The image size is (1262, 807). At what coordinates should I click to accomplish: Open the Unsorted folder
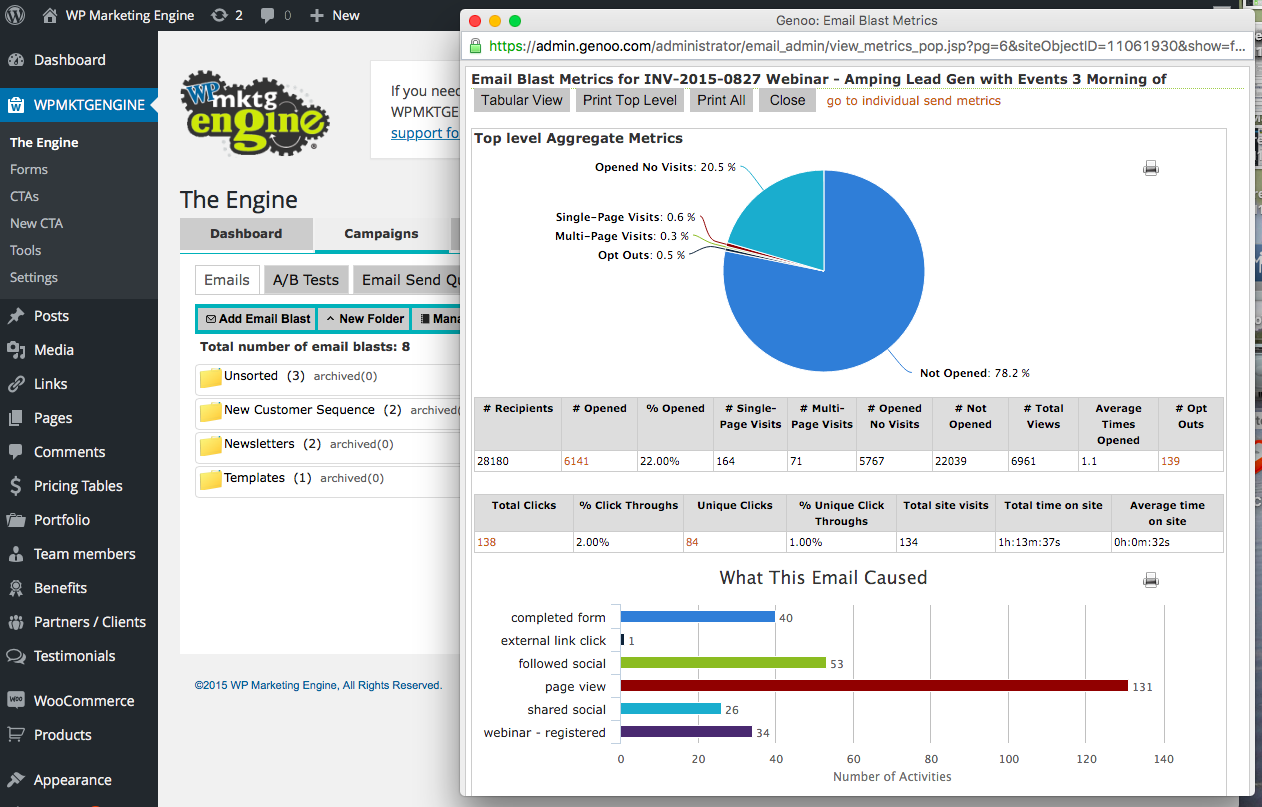252,376
